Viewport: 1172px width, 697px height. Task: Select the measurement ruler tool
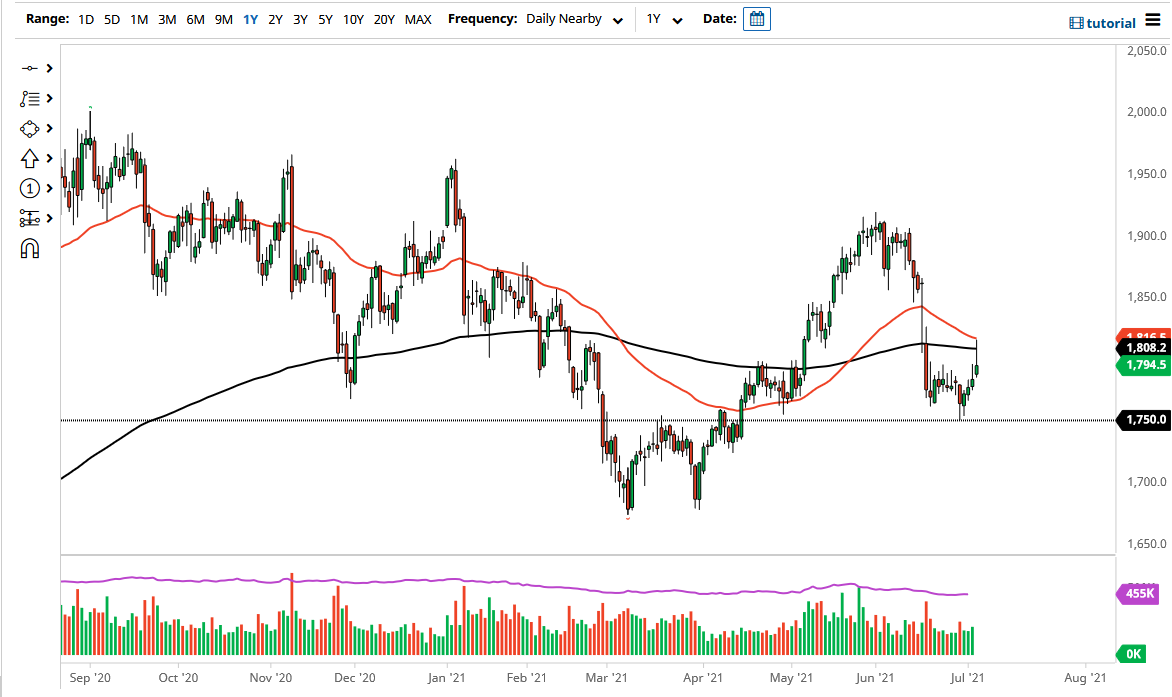[x=29, y=218]
